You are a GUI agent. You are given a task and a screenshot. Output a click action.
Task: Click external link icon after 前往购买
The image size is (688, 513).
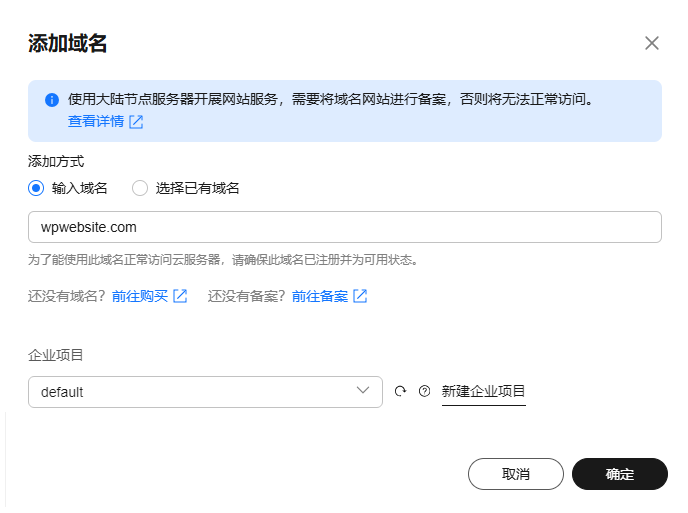[180, 296]
